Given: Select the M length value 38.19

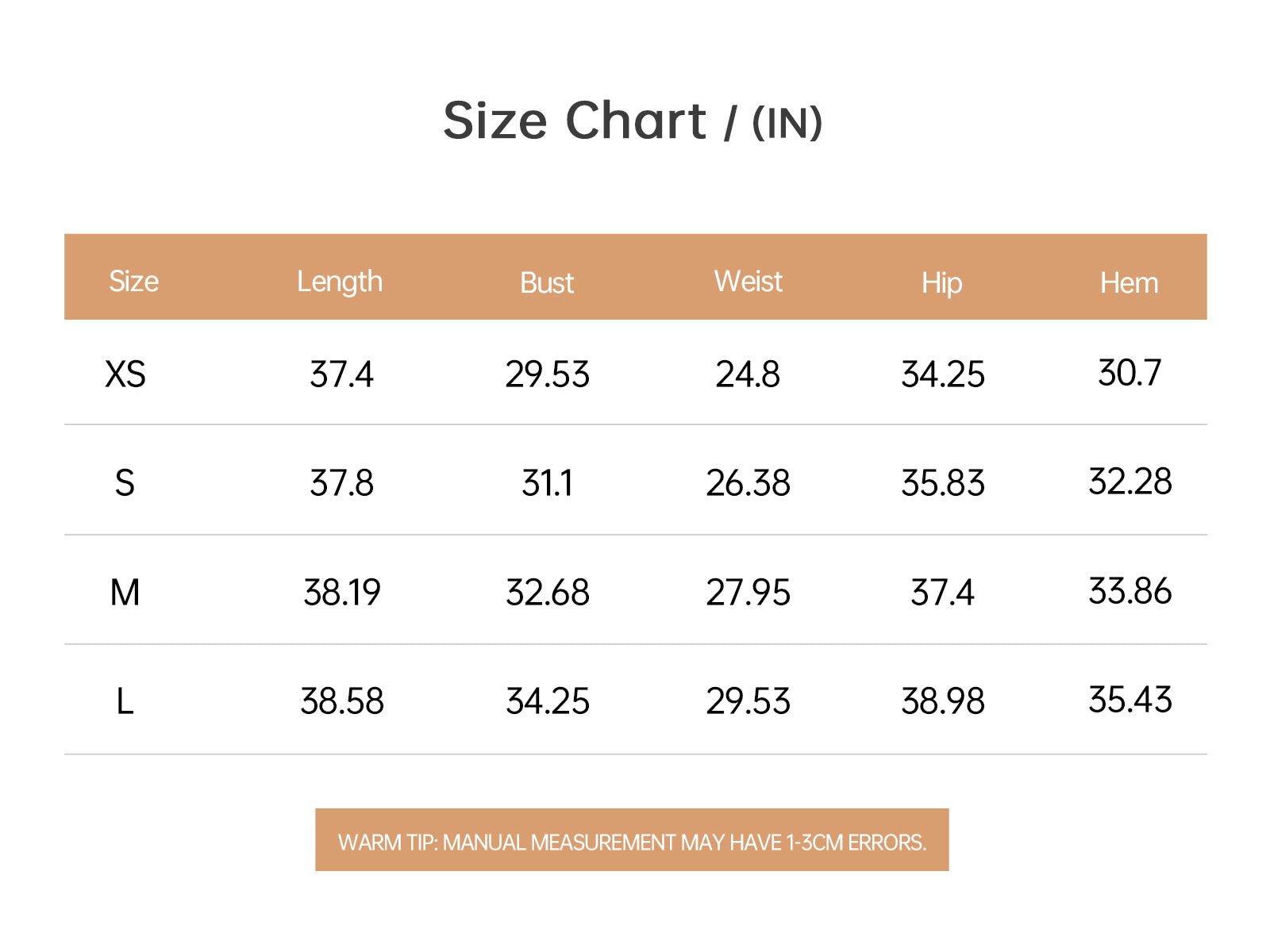Looking at the screenshot, I should pos(342,593).
